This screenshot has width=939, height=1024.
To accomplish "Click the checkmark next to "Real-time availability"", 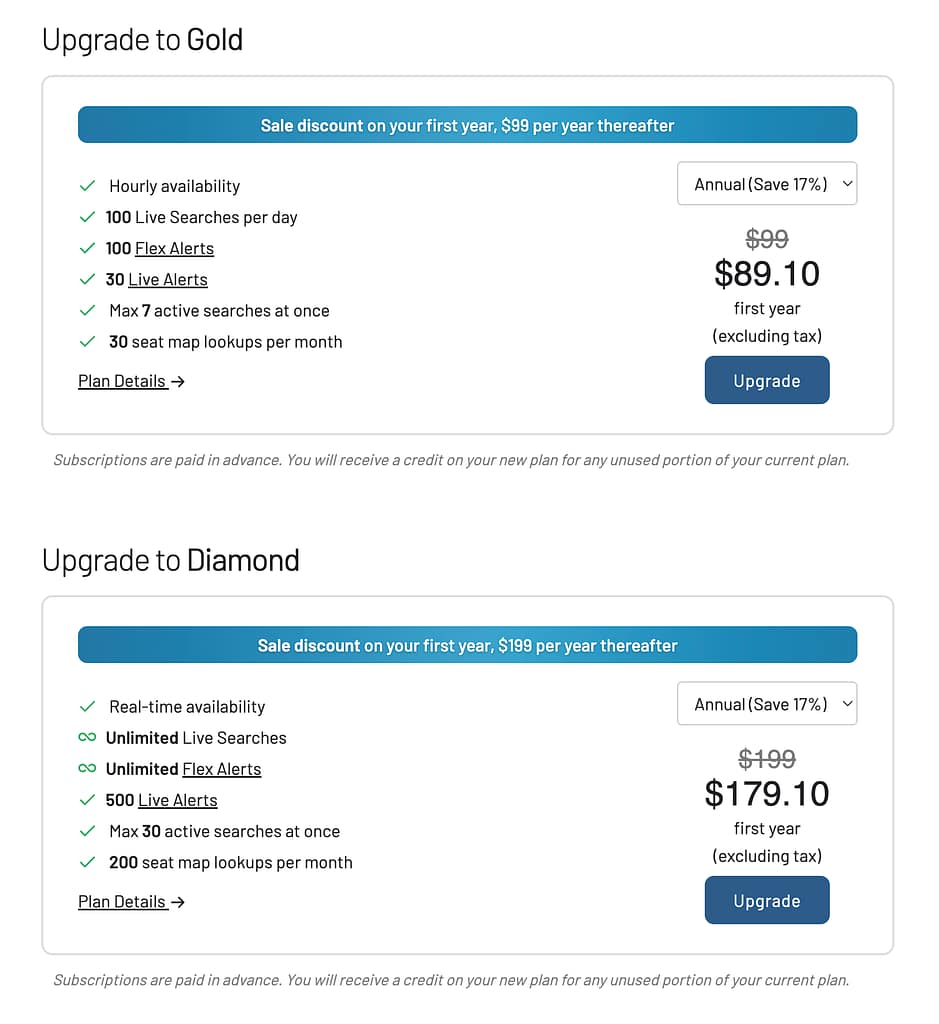I will 87,706.
